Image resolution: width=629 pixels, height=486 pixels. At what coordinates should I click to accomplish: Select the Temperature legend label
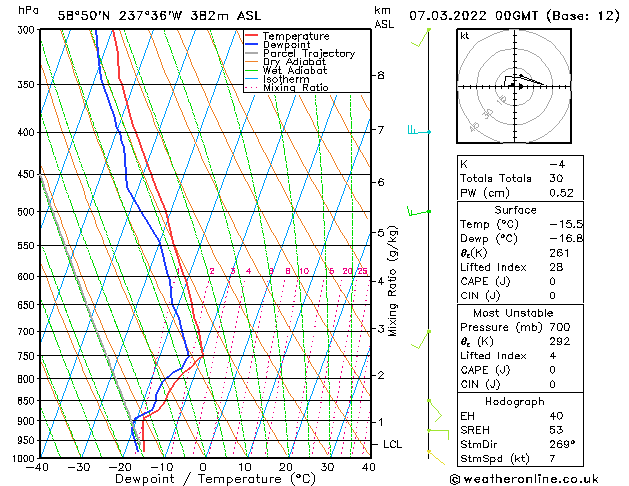click(296, 36)
